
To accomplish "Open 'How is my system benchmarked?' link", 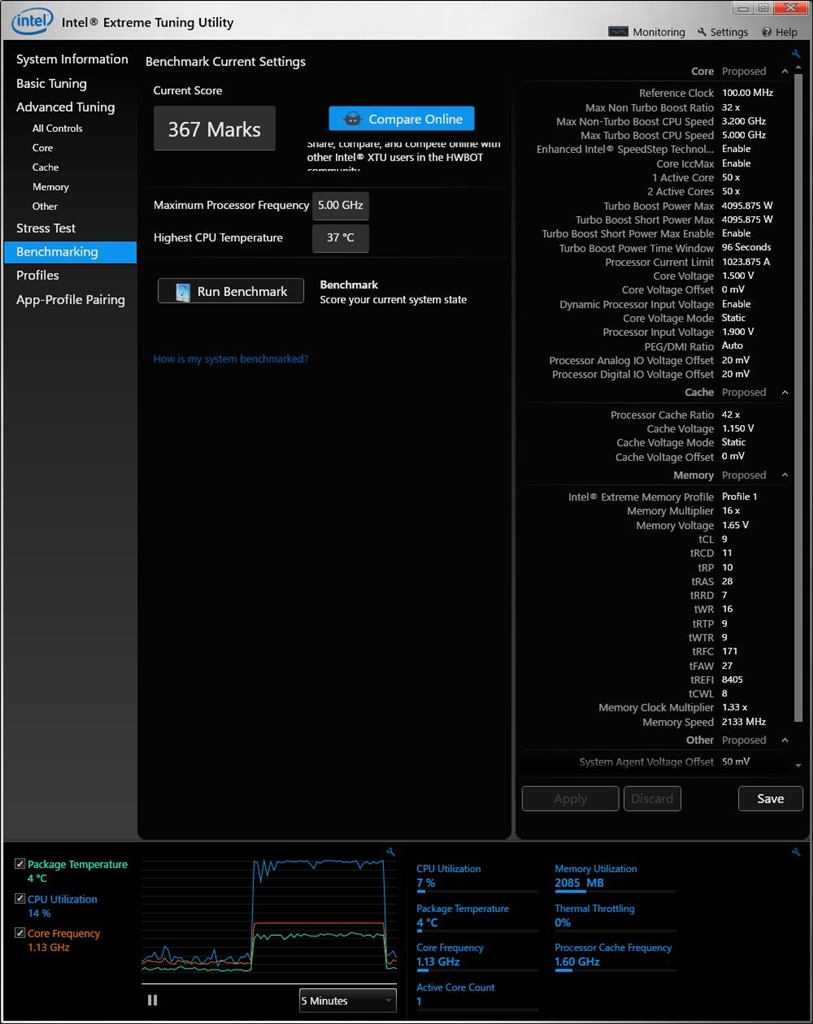I will 231,359.
